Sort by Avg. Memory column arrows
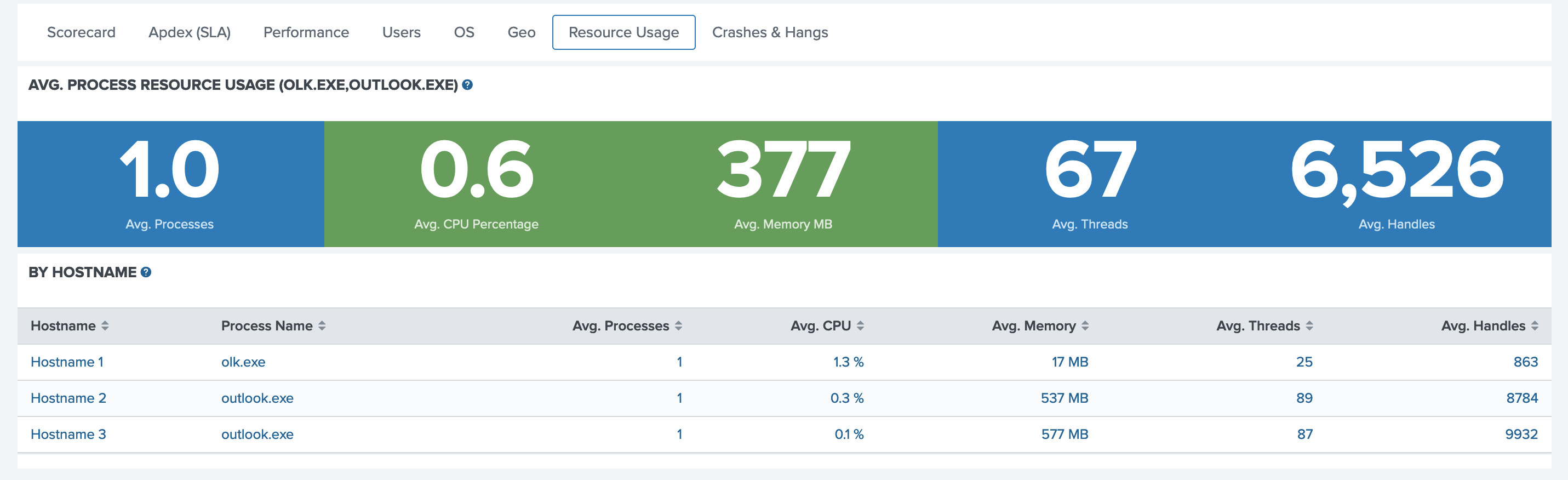 pos(1085,326)
